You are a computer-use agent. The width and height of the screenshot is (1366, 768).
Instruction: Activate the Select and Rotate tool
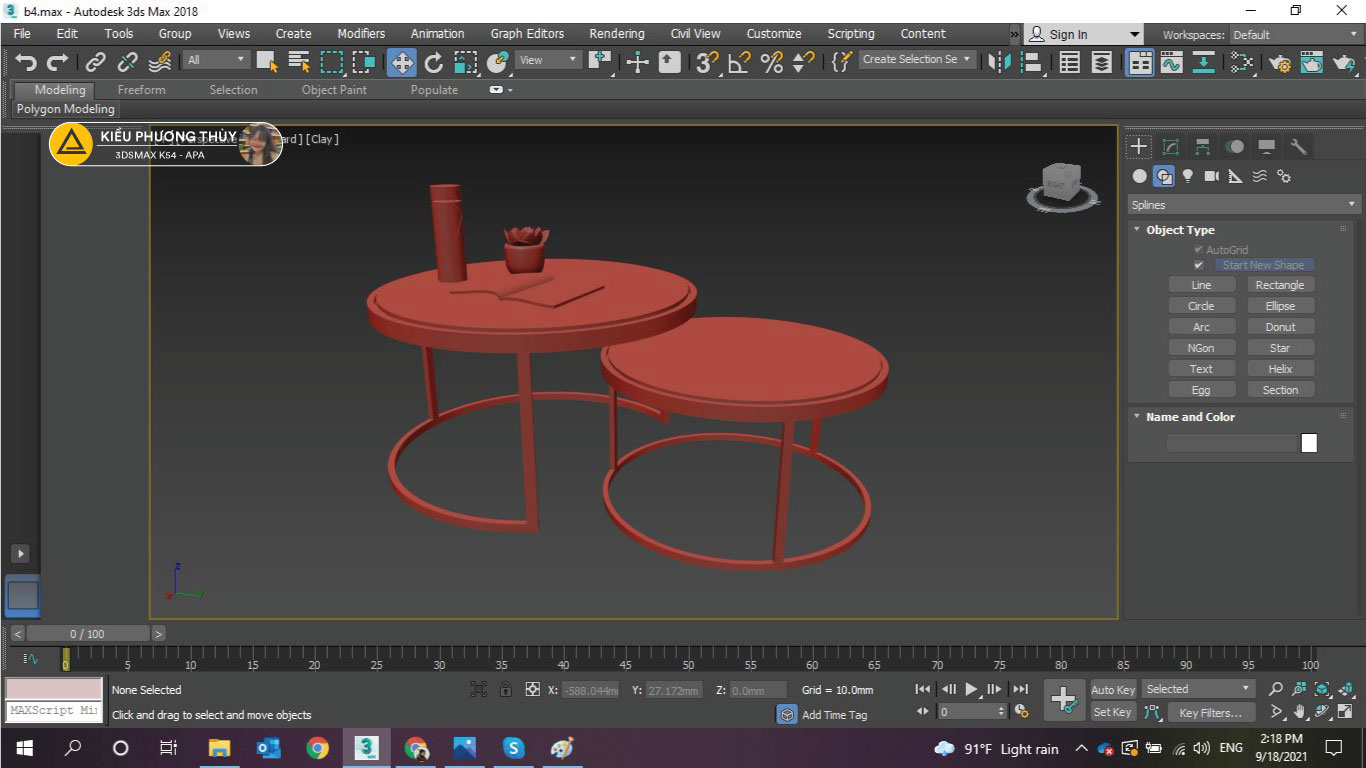[433, 62]
